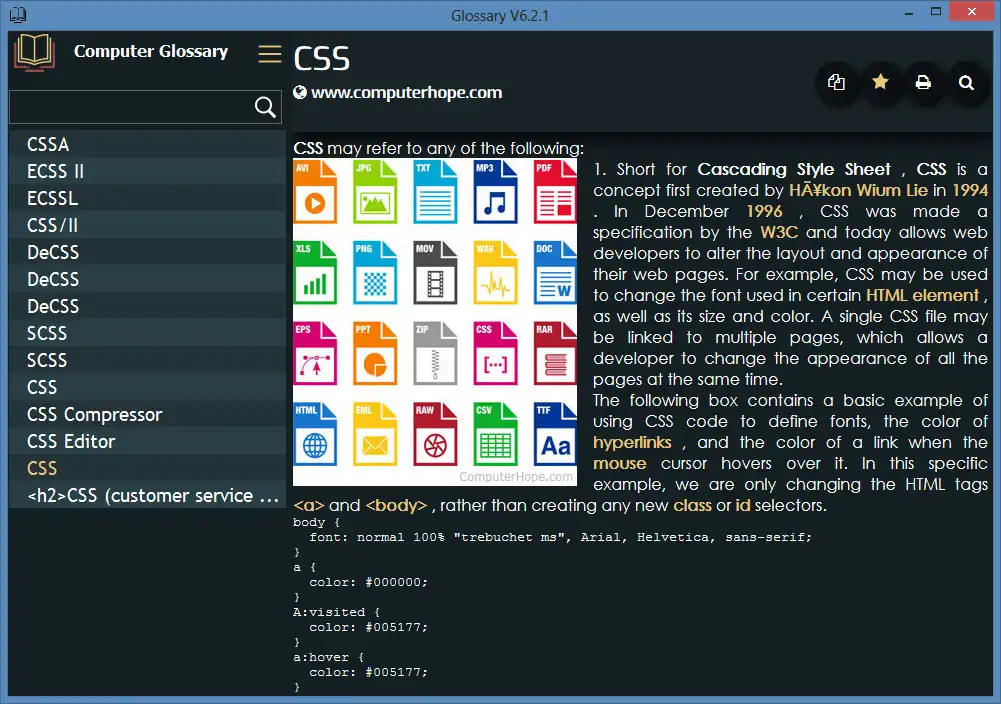Print the CSS entry with the printer icon
The width and height of the screenshot is (1001, 704).
923,82
